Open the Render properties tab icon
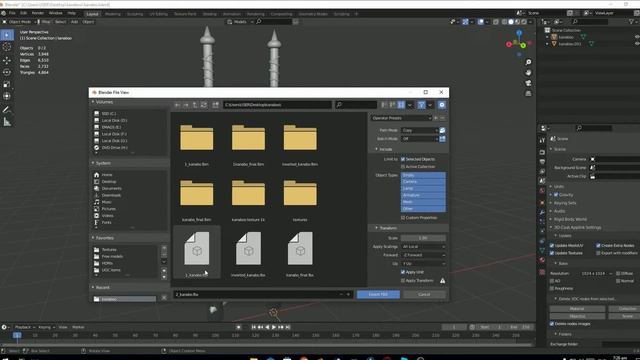Screen dimensions: 640x360 point(542,152)
